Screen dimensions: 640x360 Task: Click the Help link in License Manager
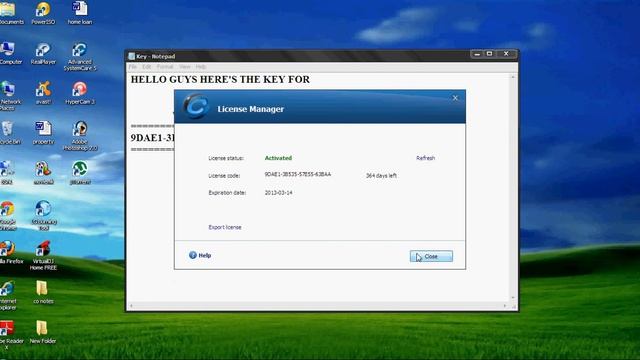(x=204, y=256)
